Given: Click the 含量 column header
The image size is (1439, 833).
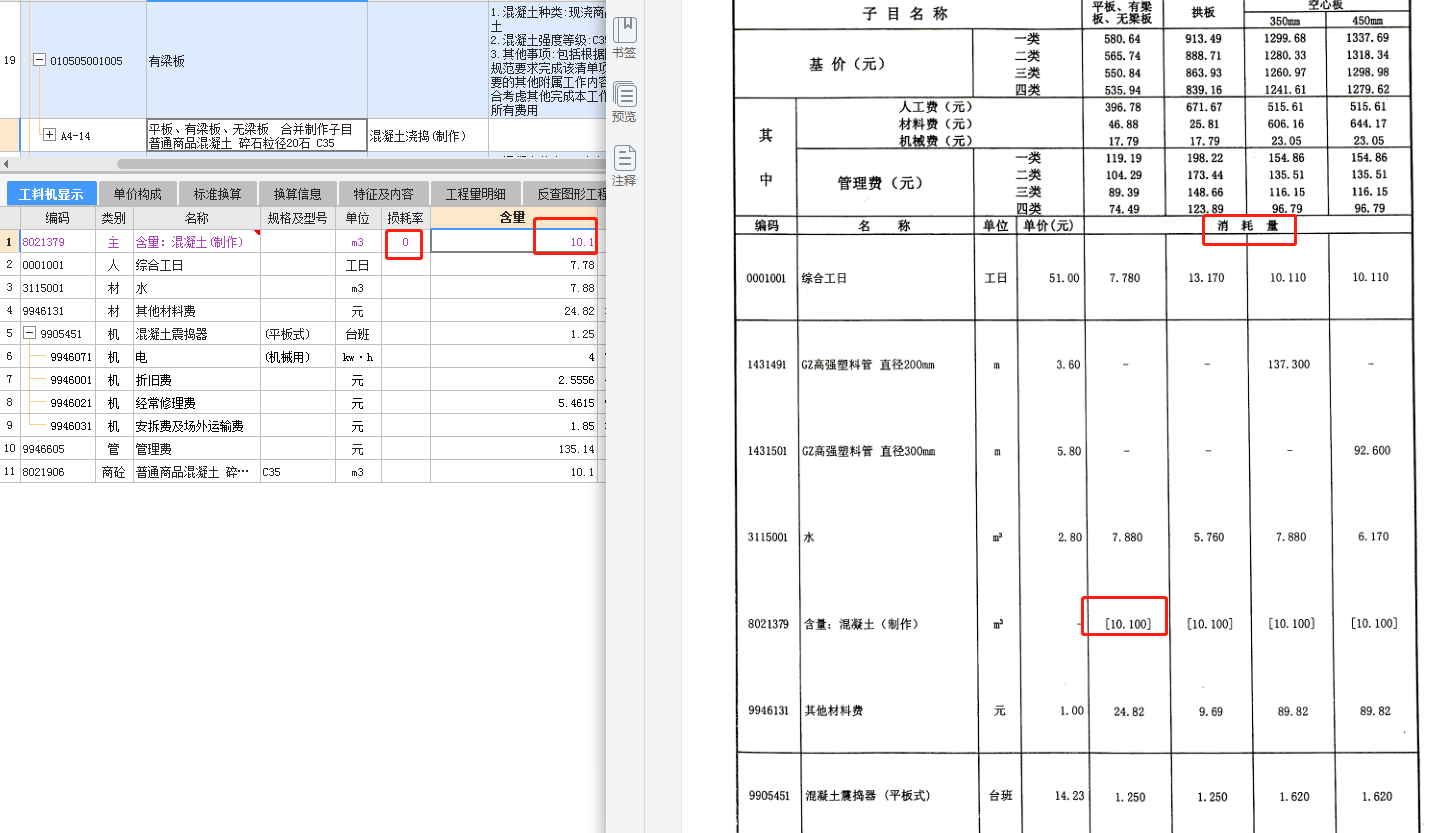Looking at the screenshot, I should pyautogui.click(x=513, y=217).
